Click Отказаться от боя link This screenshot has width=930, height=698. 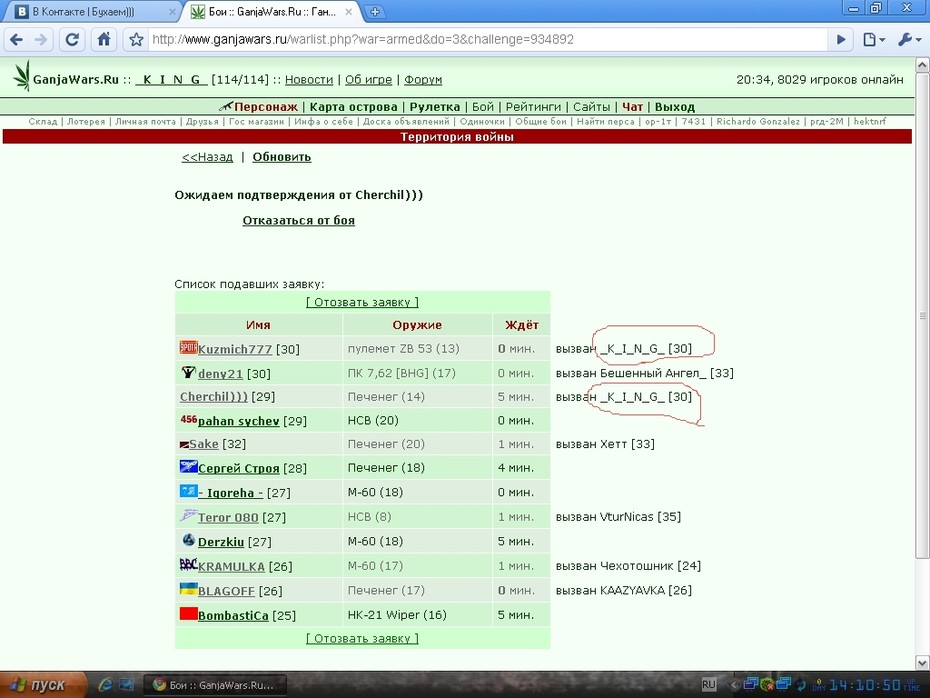coord(298,221)
